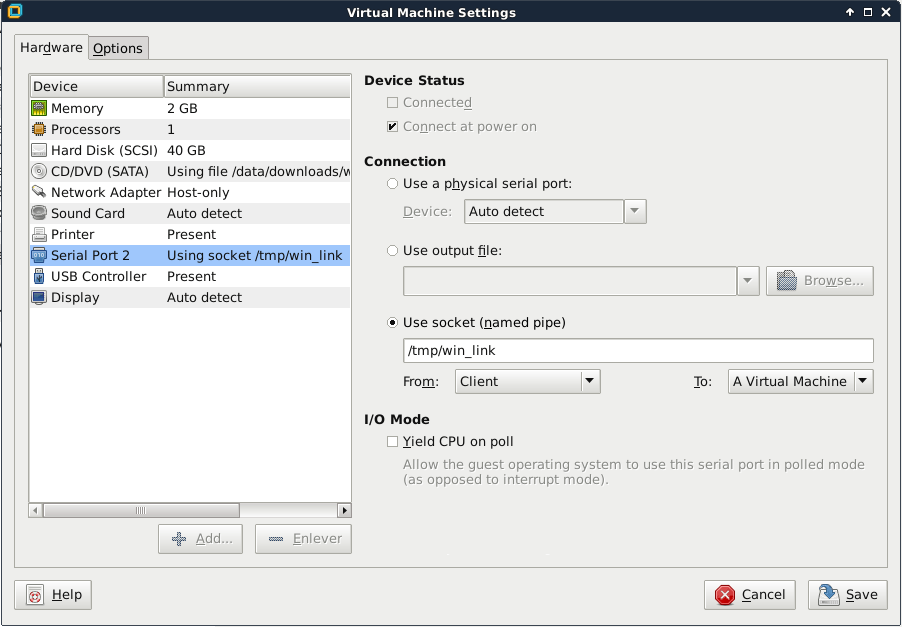This screenshot has height=627, width=902.
Task: Click the Save button
Action: pyautogui.click(x=847, y=594)
